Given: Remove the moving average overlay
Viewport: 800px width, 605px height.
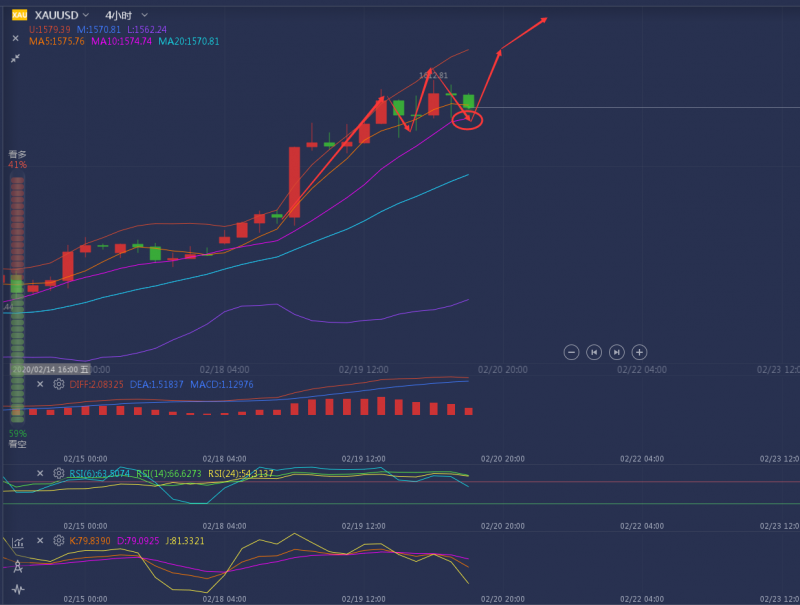Looking at the screenshot, I should 15,38.
